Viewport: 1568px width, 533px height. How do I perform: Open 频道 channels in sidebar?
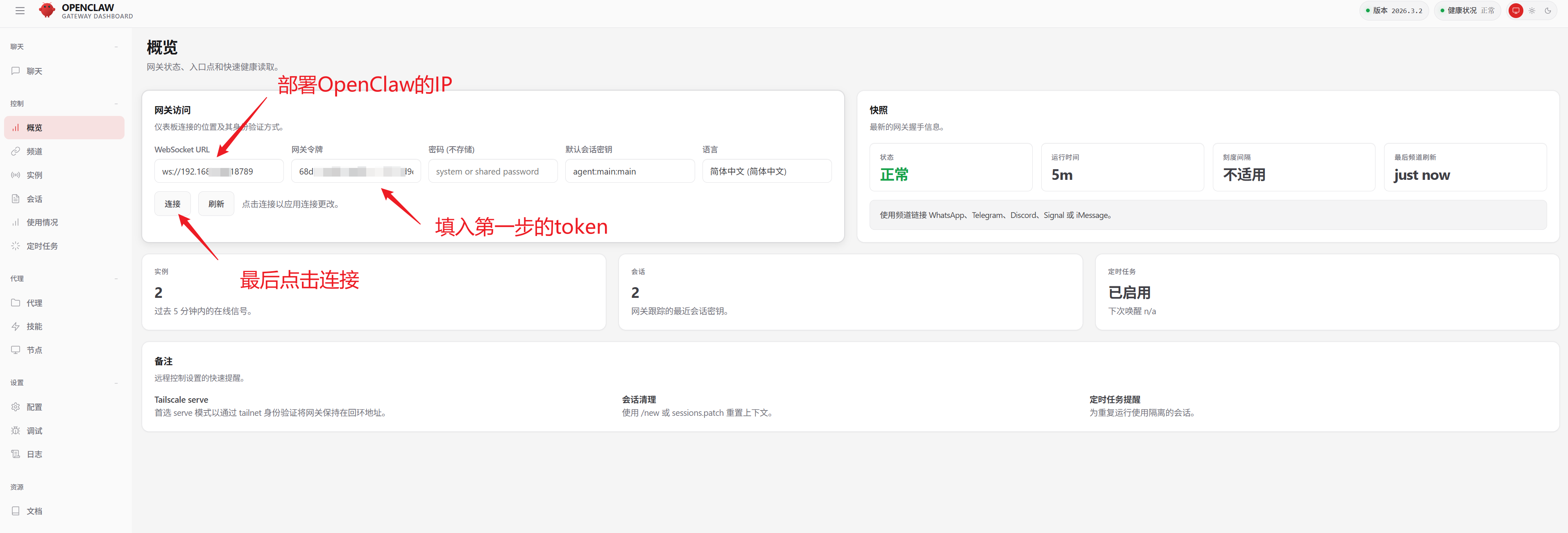pos(34,152)
